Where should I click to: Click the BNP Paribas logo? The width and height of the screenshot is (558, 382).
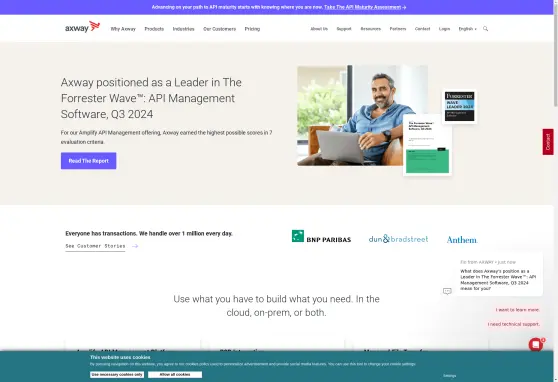(321, 236)
